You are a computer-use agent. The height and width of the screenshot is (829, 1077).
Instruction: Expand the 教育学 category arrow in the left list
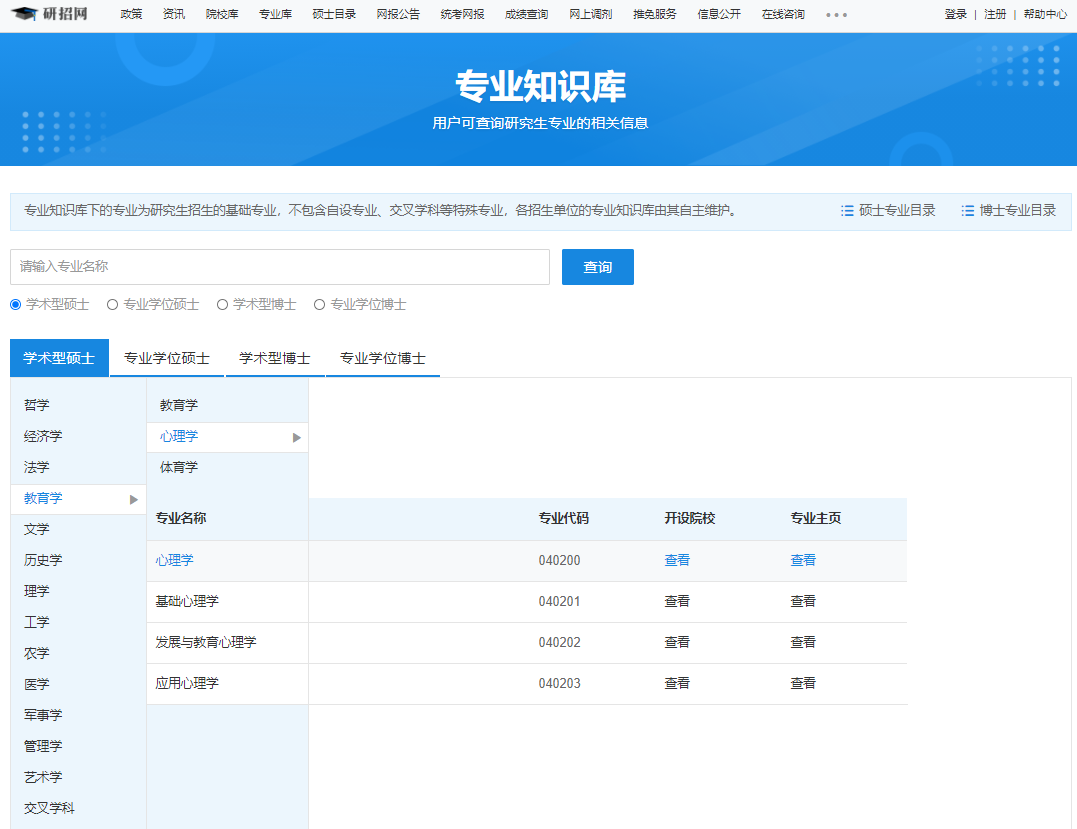[x=134, y=499]
